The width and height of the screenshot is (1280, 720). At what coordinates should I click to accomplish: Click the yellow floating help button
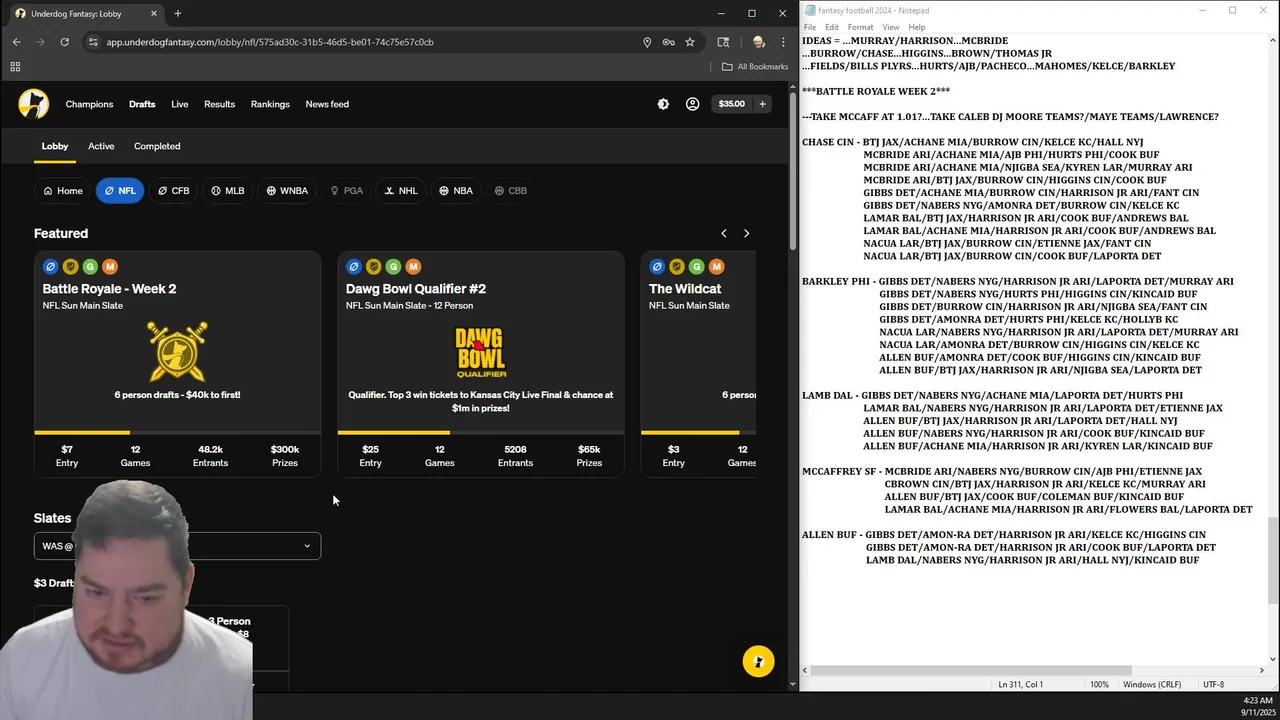point(758,661)
